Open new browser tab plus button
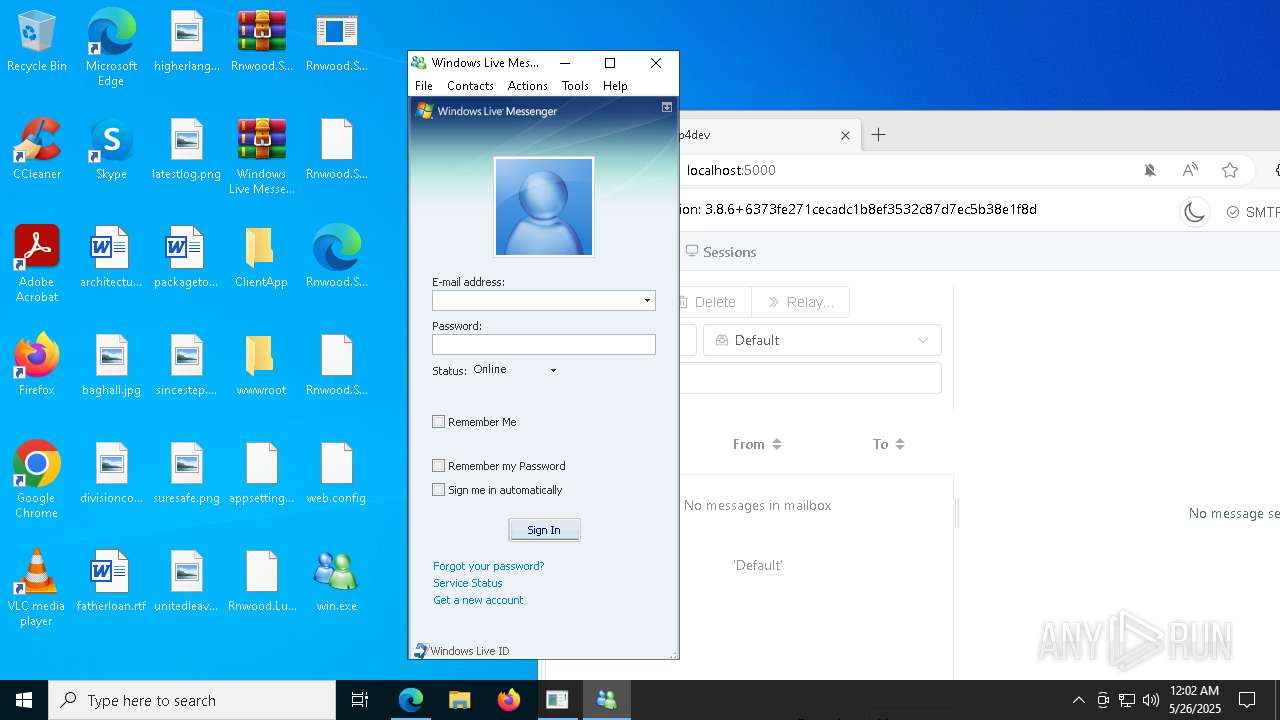 click(x=878, y=135)
